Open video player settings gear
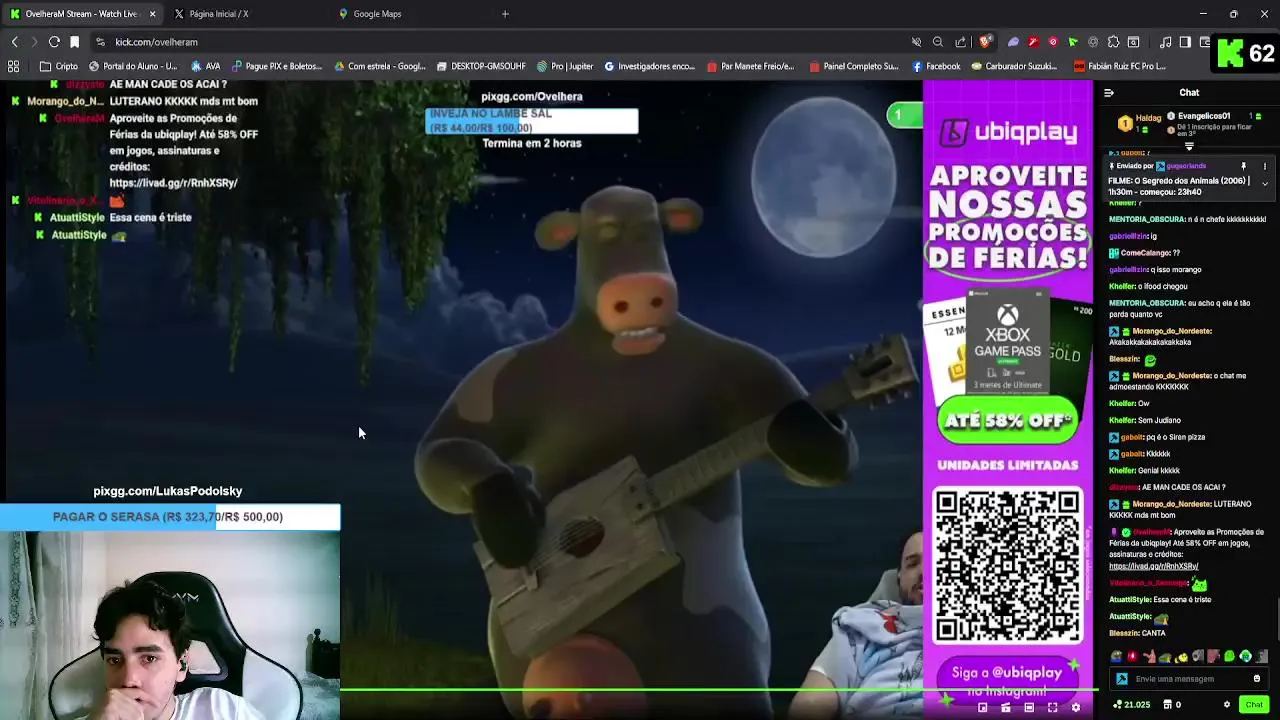 (1075, 708)
